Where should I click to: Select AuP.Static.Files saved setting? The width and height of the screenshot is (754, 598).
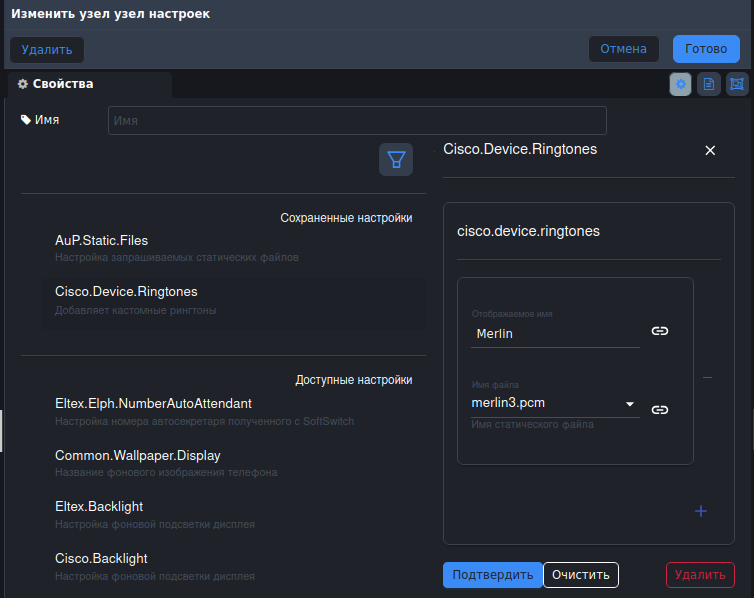pyautogui.click(x=234, y=249)
